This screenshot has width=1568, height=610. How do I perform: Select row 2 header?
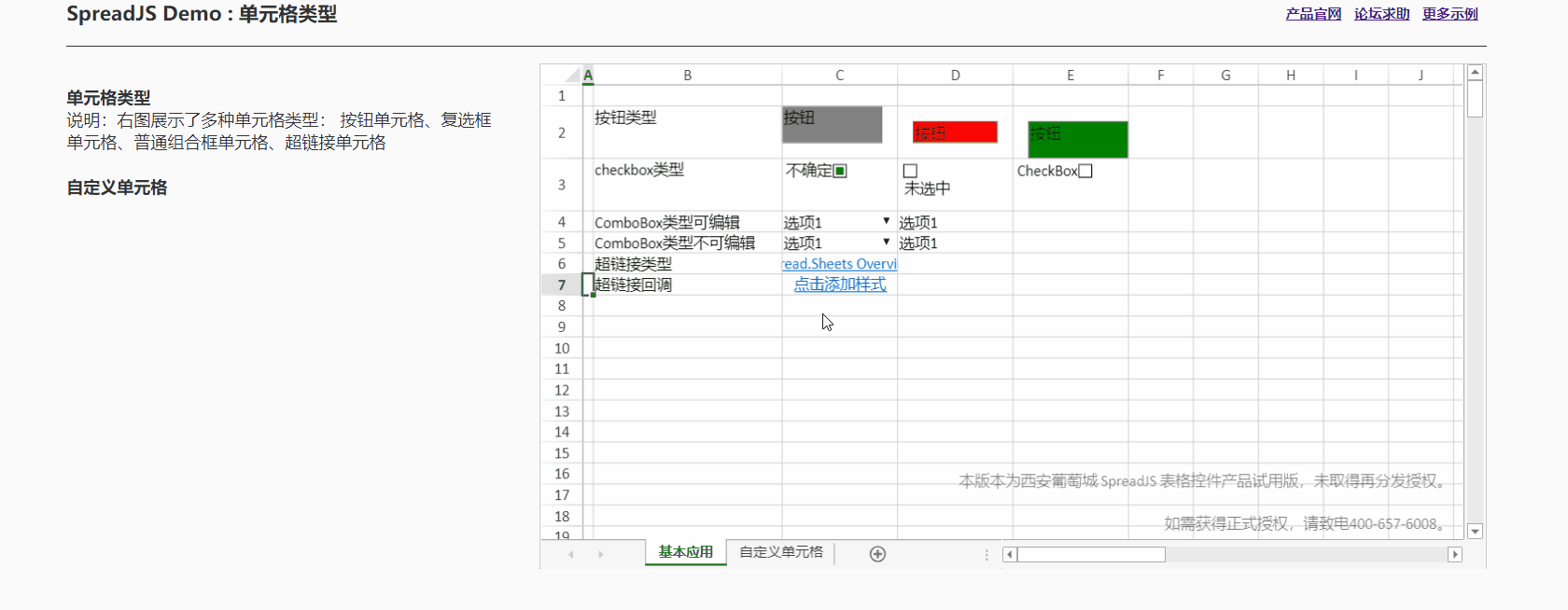[562, 132]
